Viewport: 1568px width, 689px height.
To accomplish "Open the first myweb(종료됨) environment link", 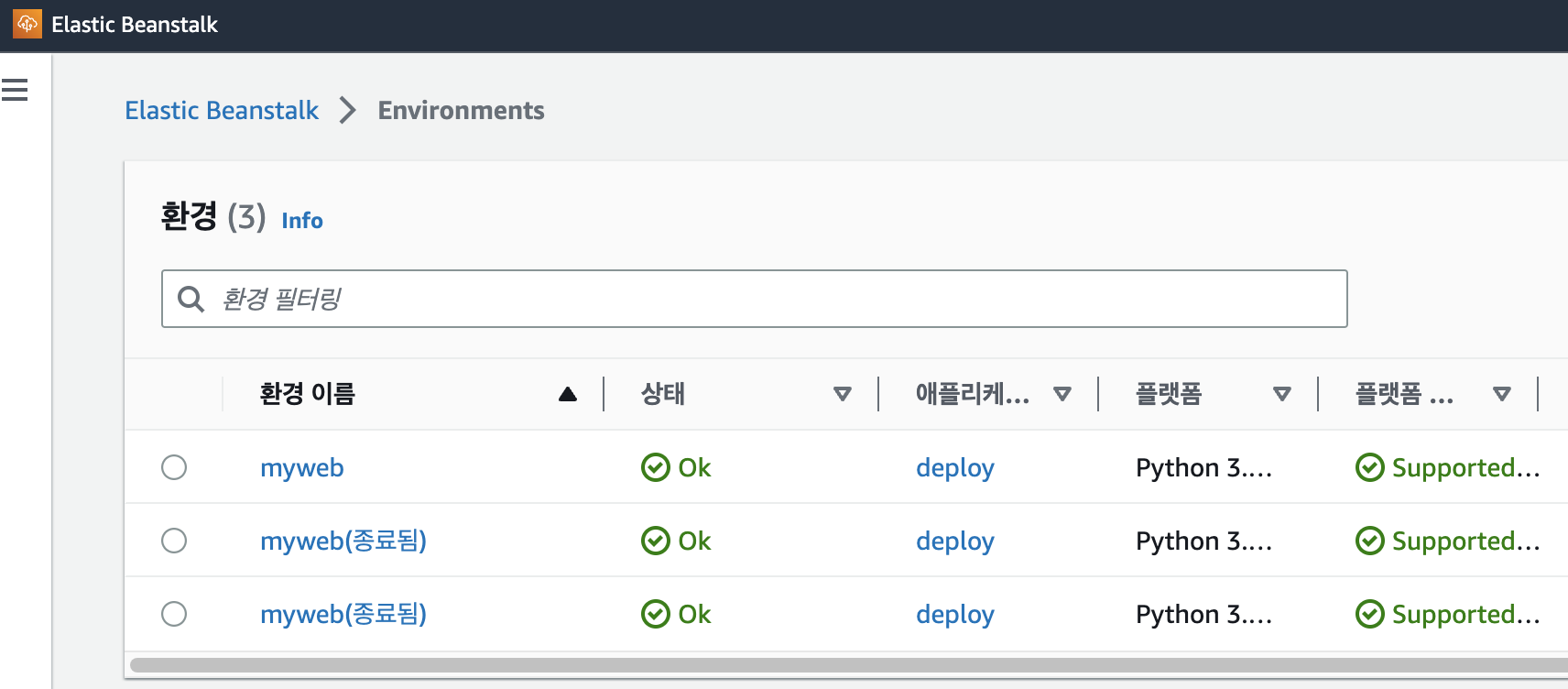I will [343, 541].
